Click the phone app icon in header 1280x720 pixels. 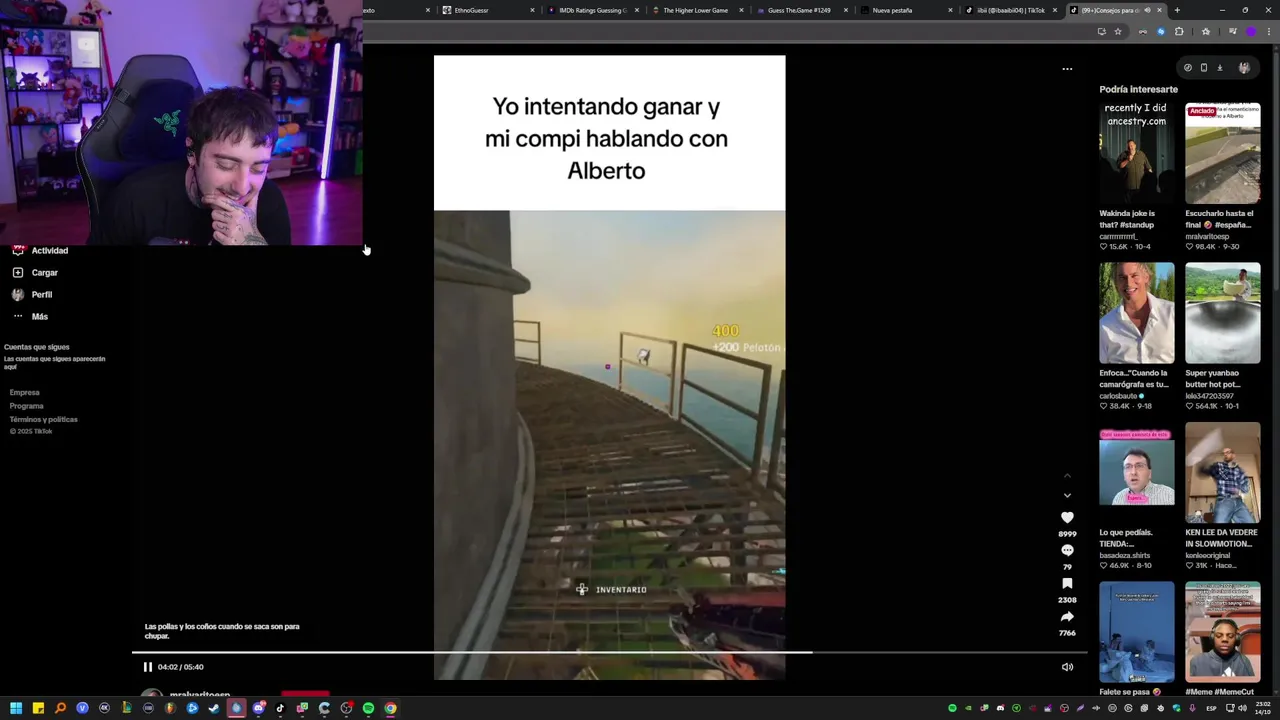tap(1204, 67)
